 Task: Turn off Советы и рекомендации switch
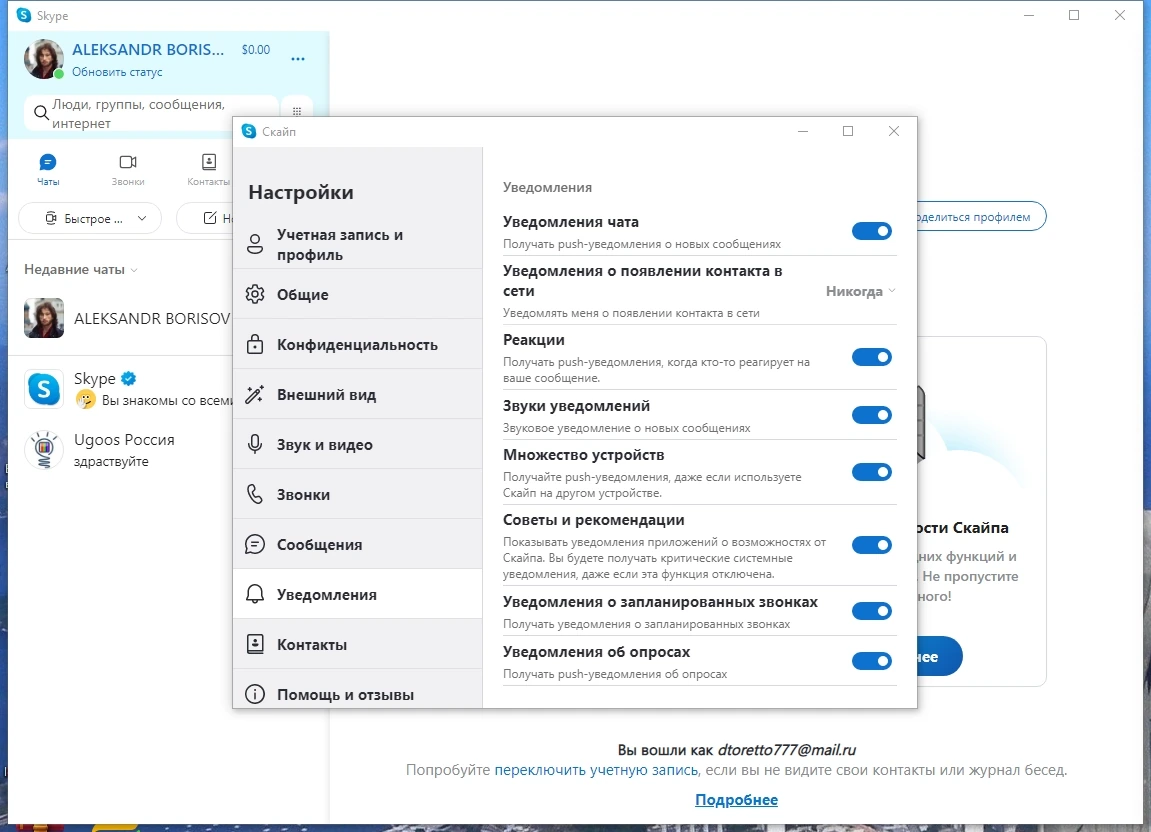click(871, 545)
